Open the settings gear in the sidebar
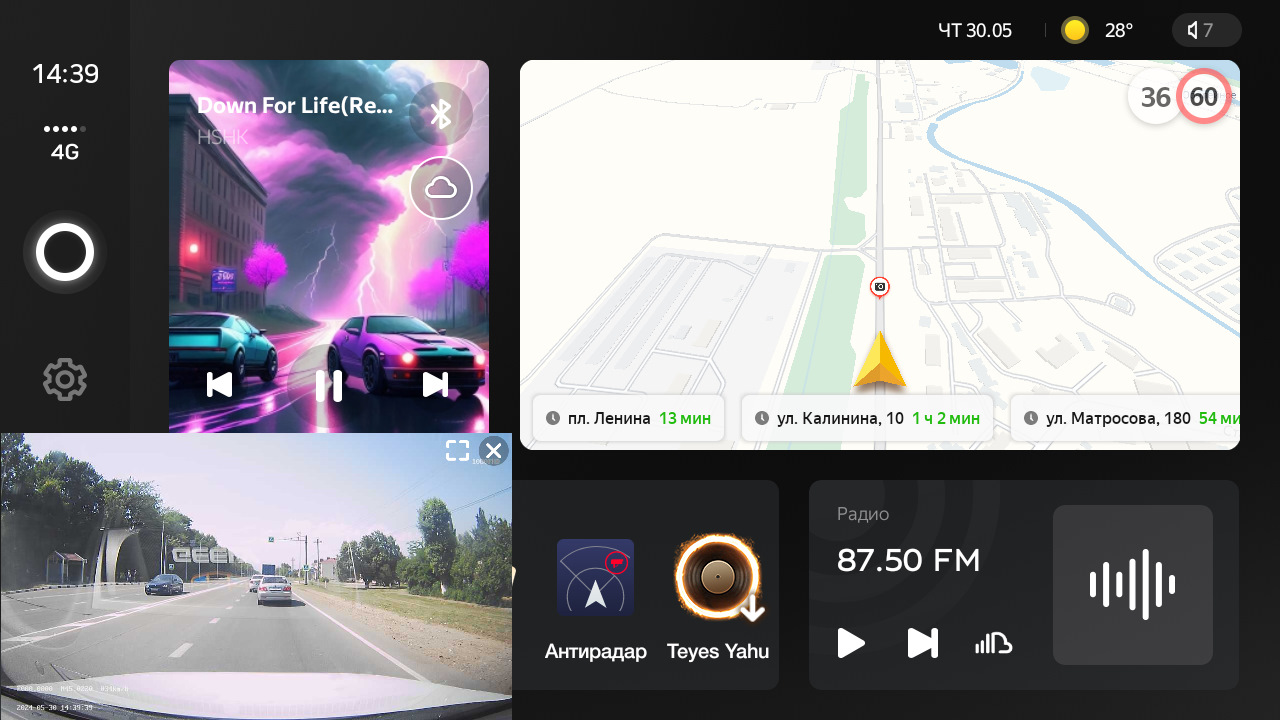The width and height of the screenshot is (1280, 720). tap(65, 380)
